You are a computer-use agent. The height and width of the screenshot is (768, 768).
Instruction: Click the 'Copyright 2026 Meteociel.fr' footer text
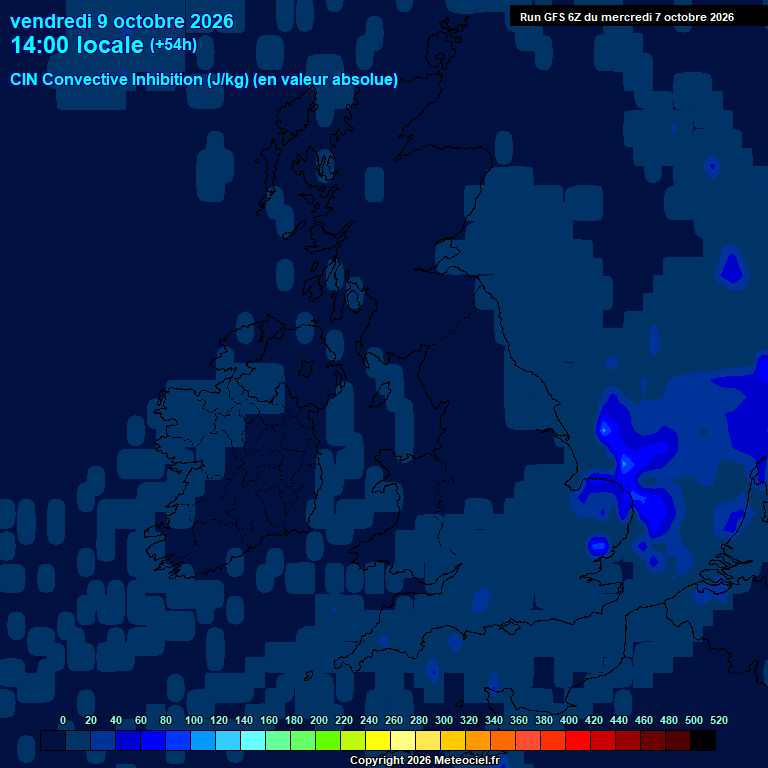(425, 760)
